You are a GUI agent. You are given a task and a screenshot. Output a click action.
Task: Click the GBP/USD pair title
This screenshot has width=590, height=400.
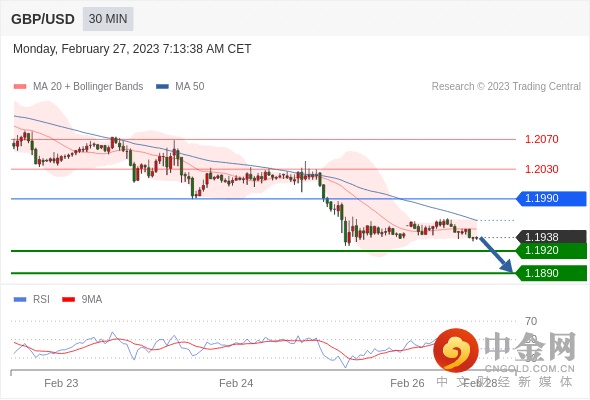(43, 19)
